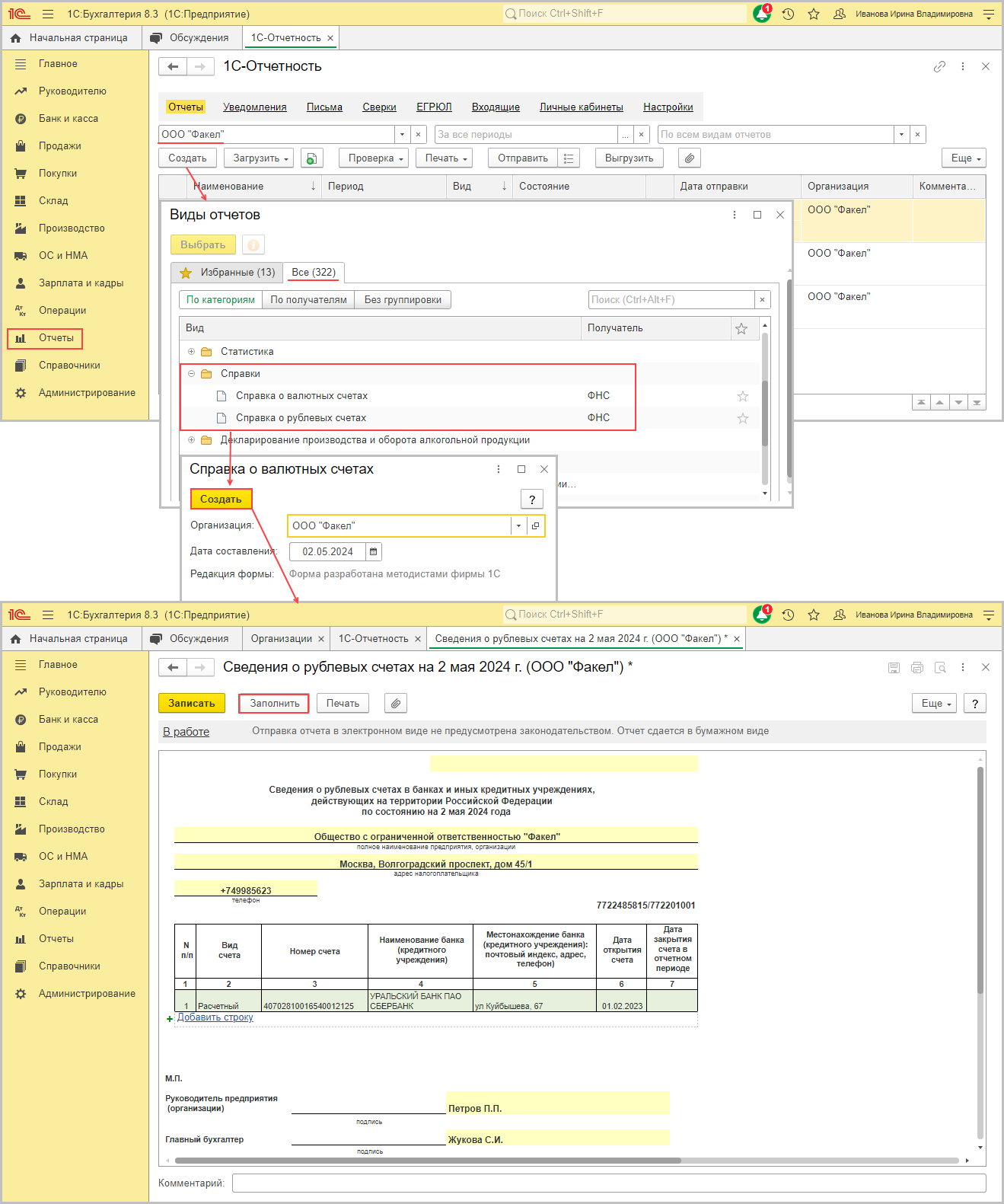Click the green refresh document icon near Загрузить
The height and width of the screenshot is (1204, 1004).
(311, 158)
